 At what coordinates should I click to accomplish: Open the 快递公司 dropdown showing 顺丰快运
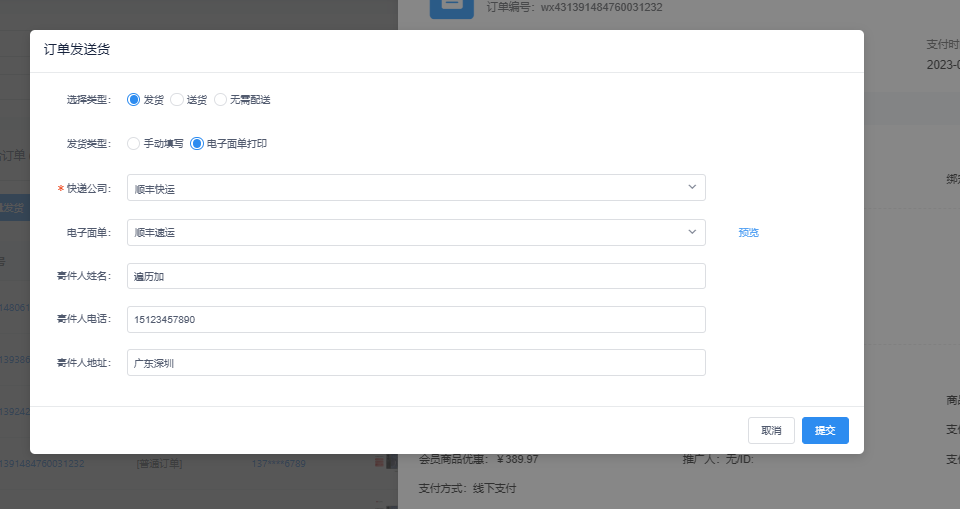pyautogui.click(x=416, y=187)
